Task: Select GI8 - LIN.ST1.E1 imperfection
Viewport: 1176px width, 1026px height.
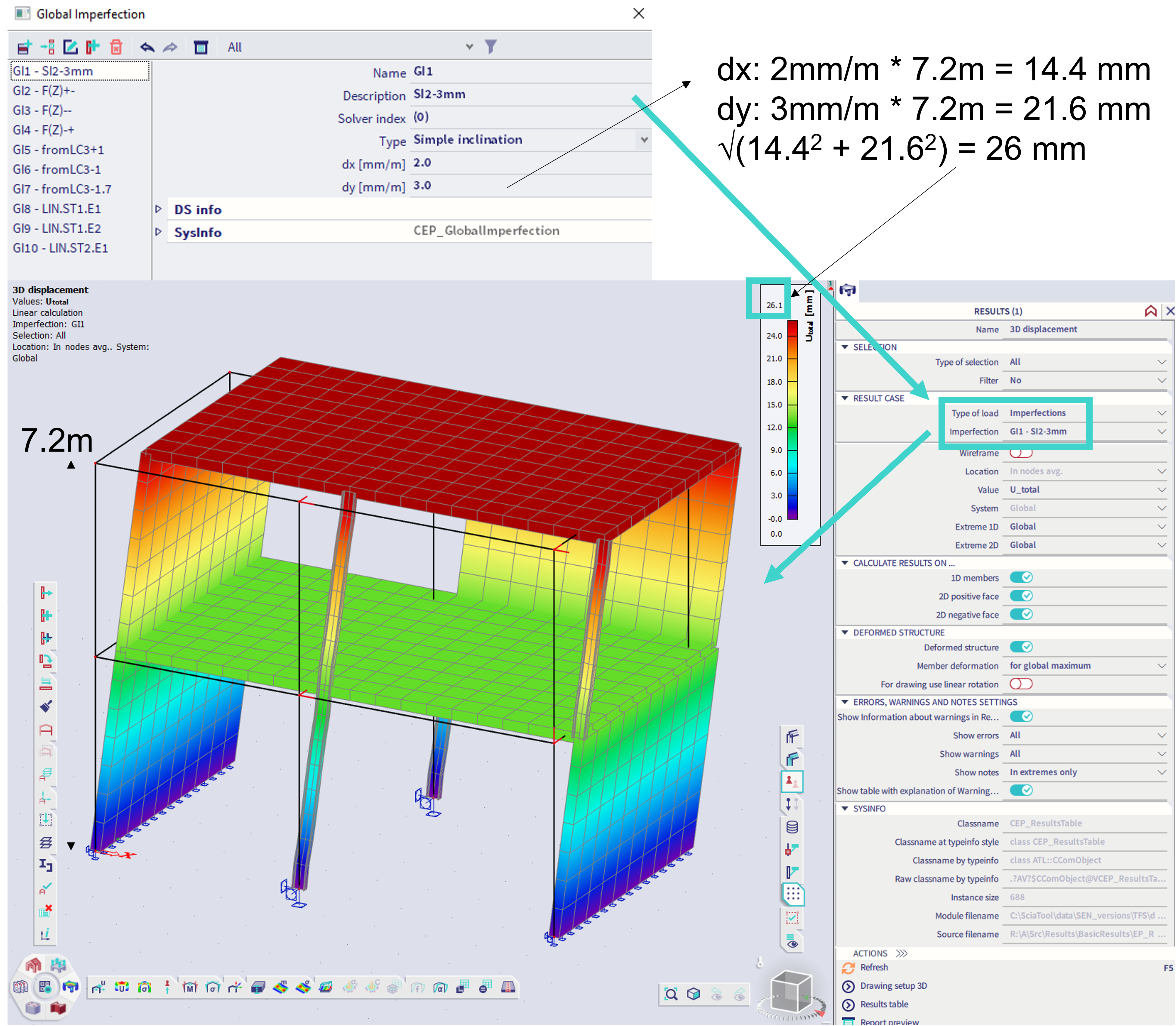Action: click(57, 209)
